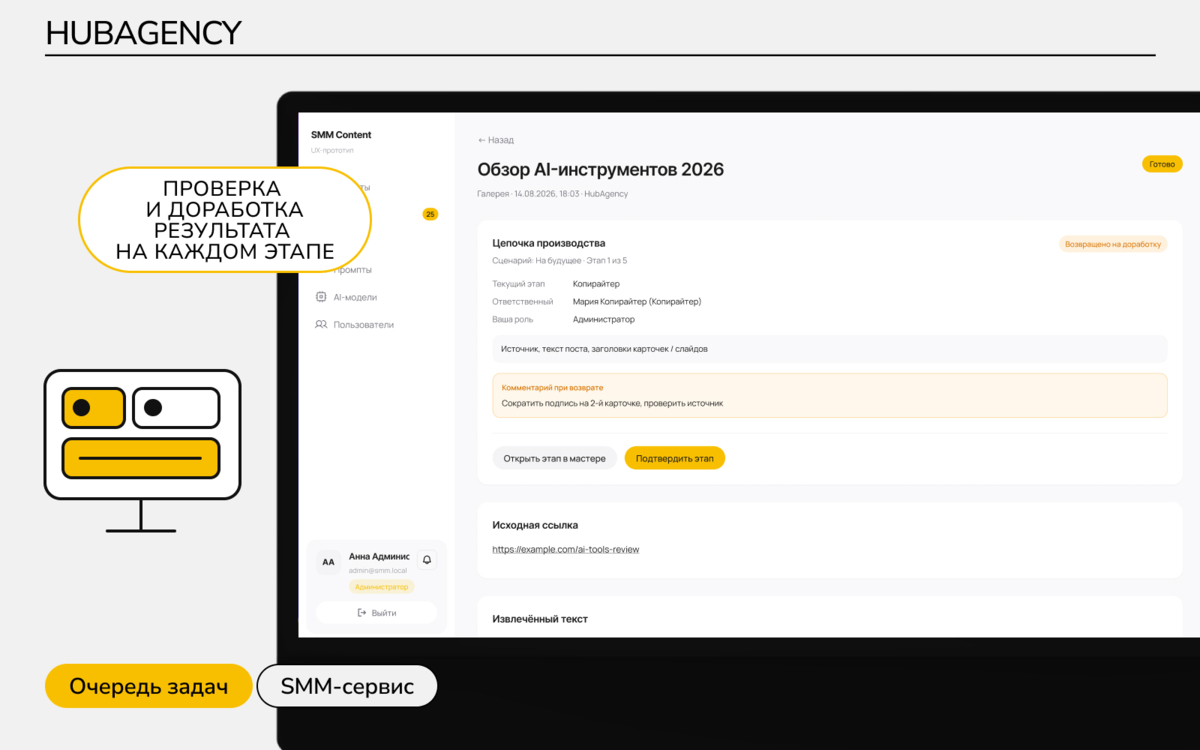The height and width of the screenshot is (750, 1200).
Task: Click the SMM Content app title
Action: point(341,134)
